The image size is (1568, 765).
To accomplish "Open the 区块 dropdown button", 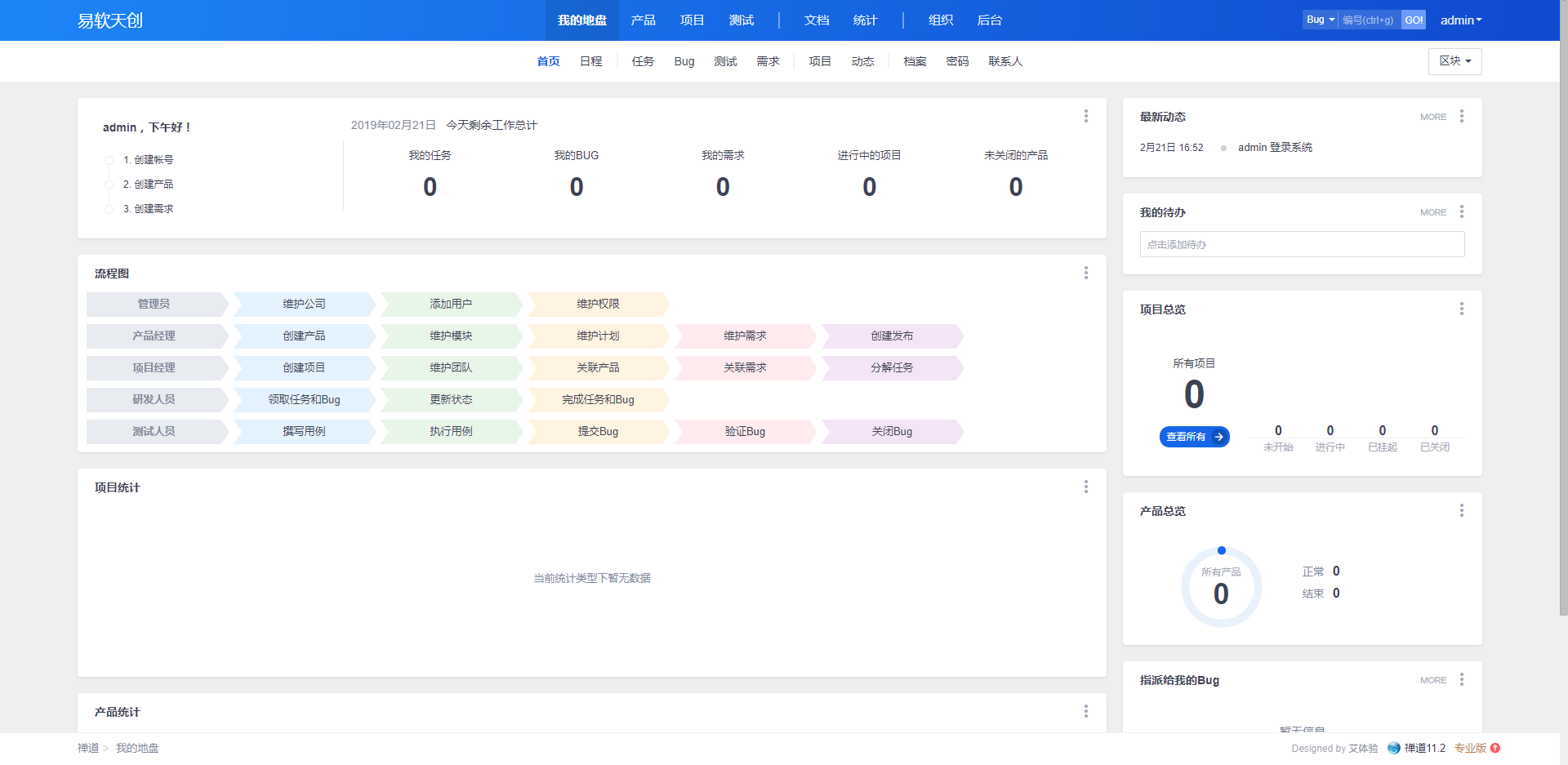I will pyautogui.click(x=1455, y=61).
